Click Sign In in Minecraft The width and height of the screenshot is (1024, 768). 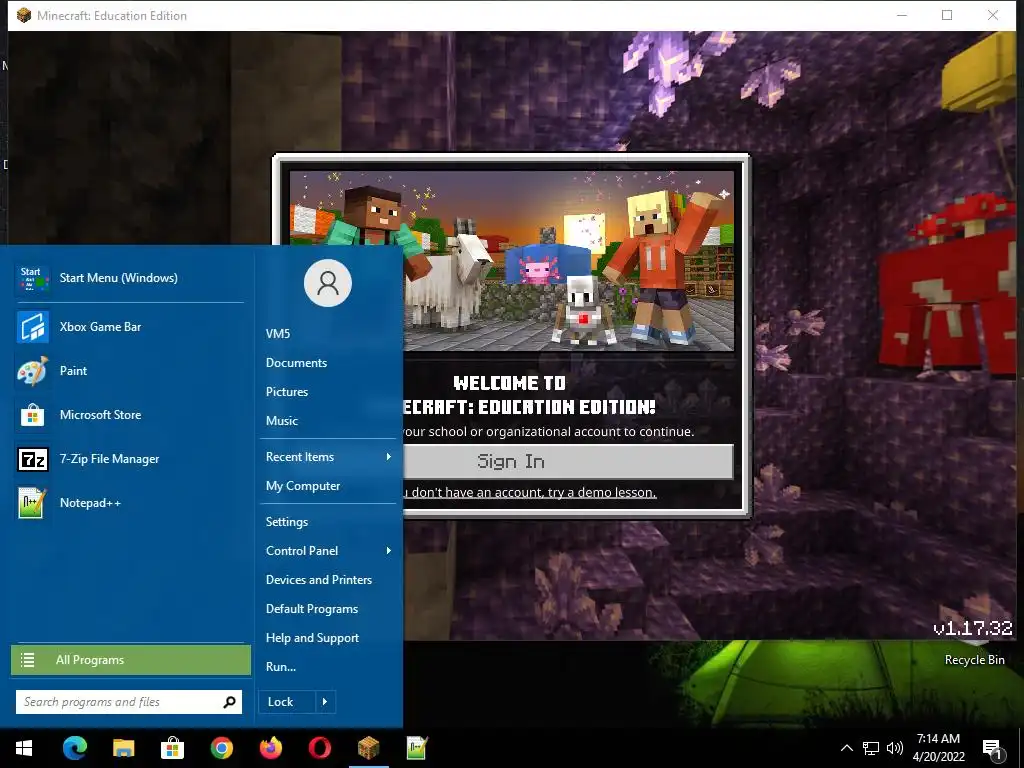[x=568, y=462]
